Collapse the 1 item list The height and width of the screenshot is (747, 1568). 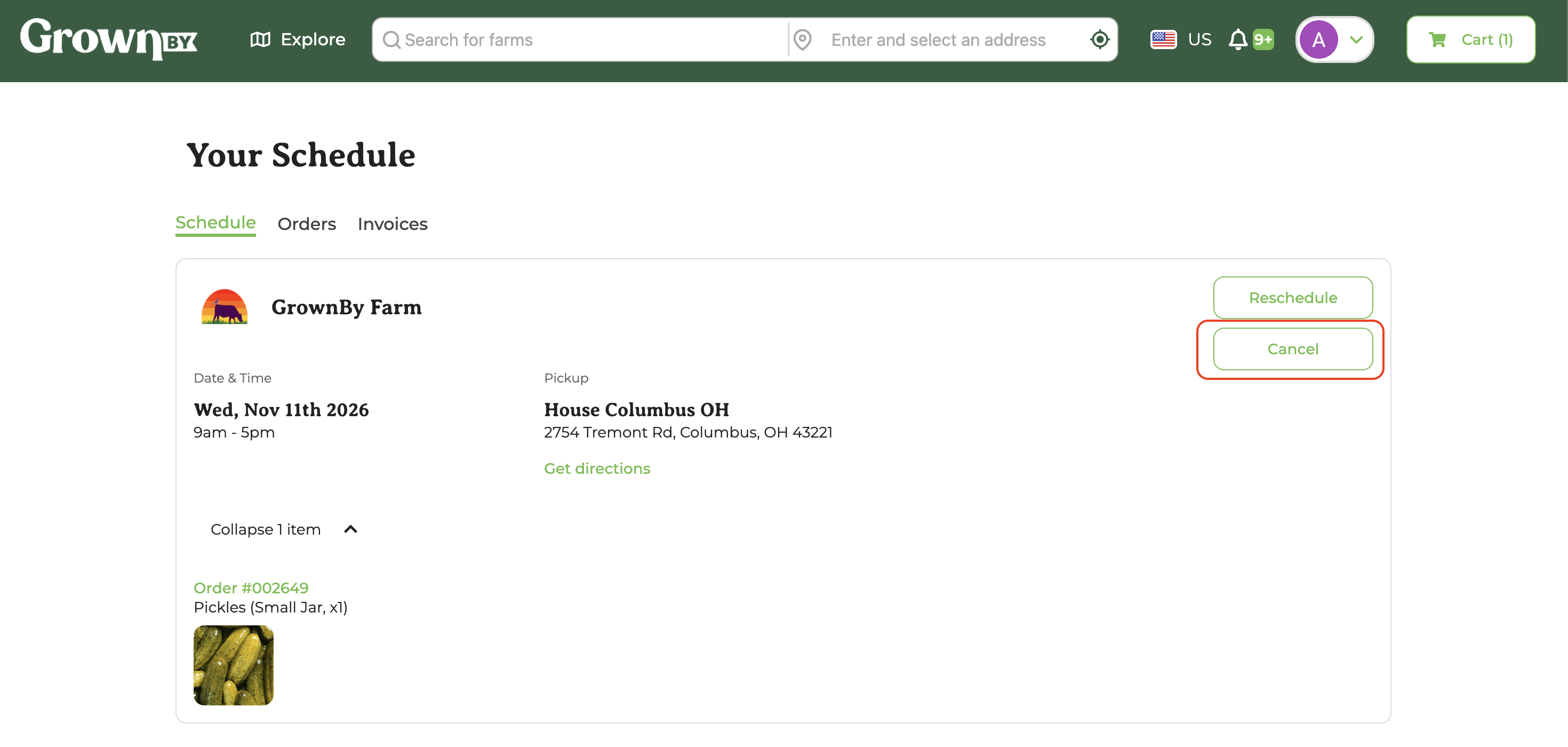click(x=283, y=529)
